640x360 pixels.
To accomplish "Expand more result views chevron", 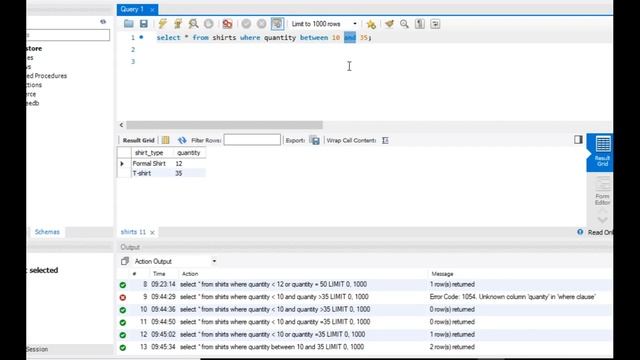I will (x=602, y=220).
